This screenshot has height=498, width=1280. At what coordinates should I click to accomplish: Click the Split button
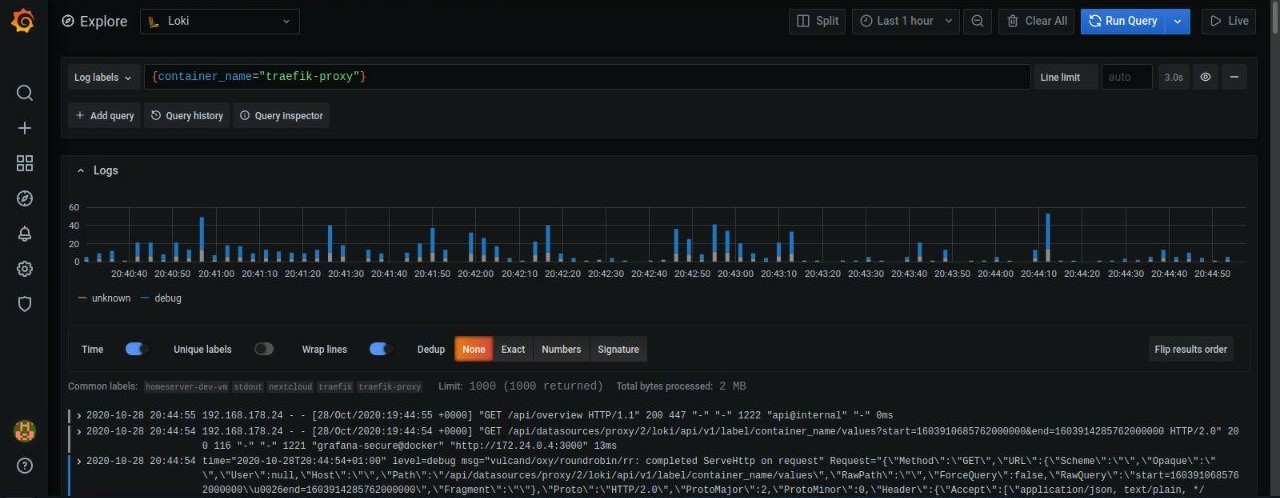[x=817, y=21]
